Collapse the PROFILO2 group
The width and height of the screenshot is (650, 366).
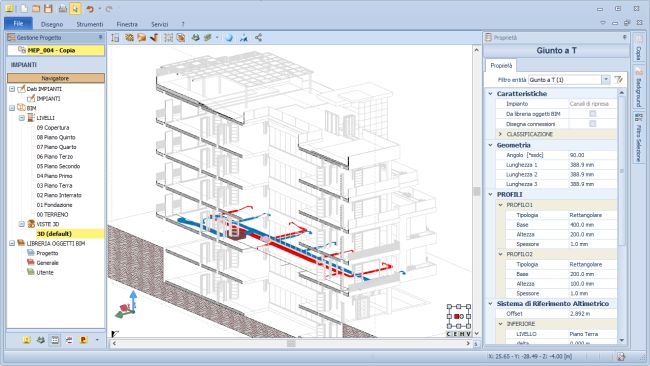[x=500, y=254]
